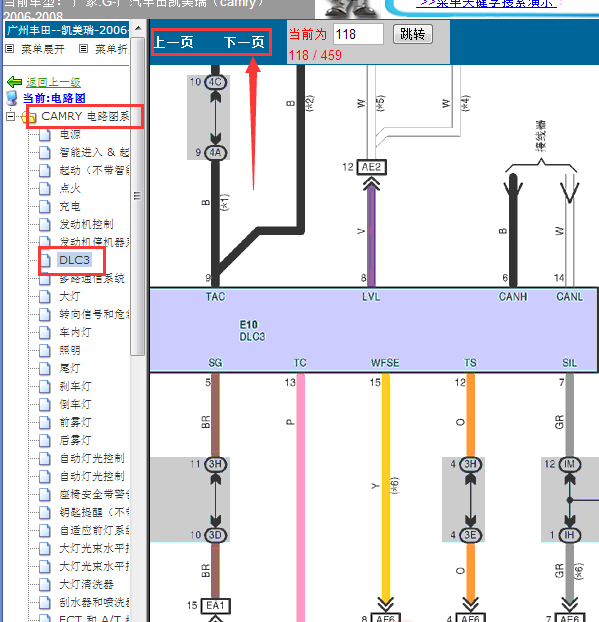The width and height of the screenshot is (599, 622).
Task: Click the 118 / 459 page counter
Action: pos(315,55)
